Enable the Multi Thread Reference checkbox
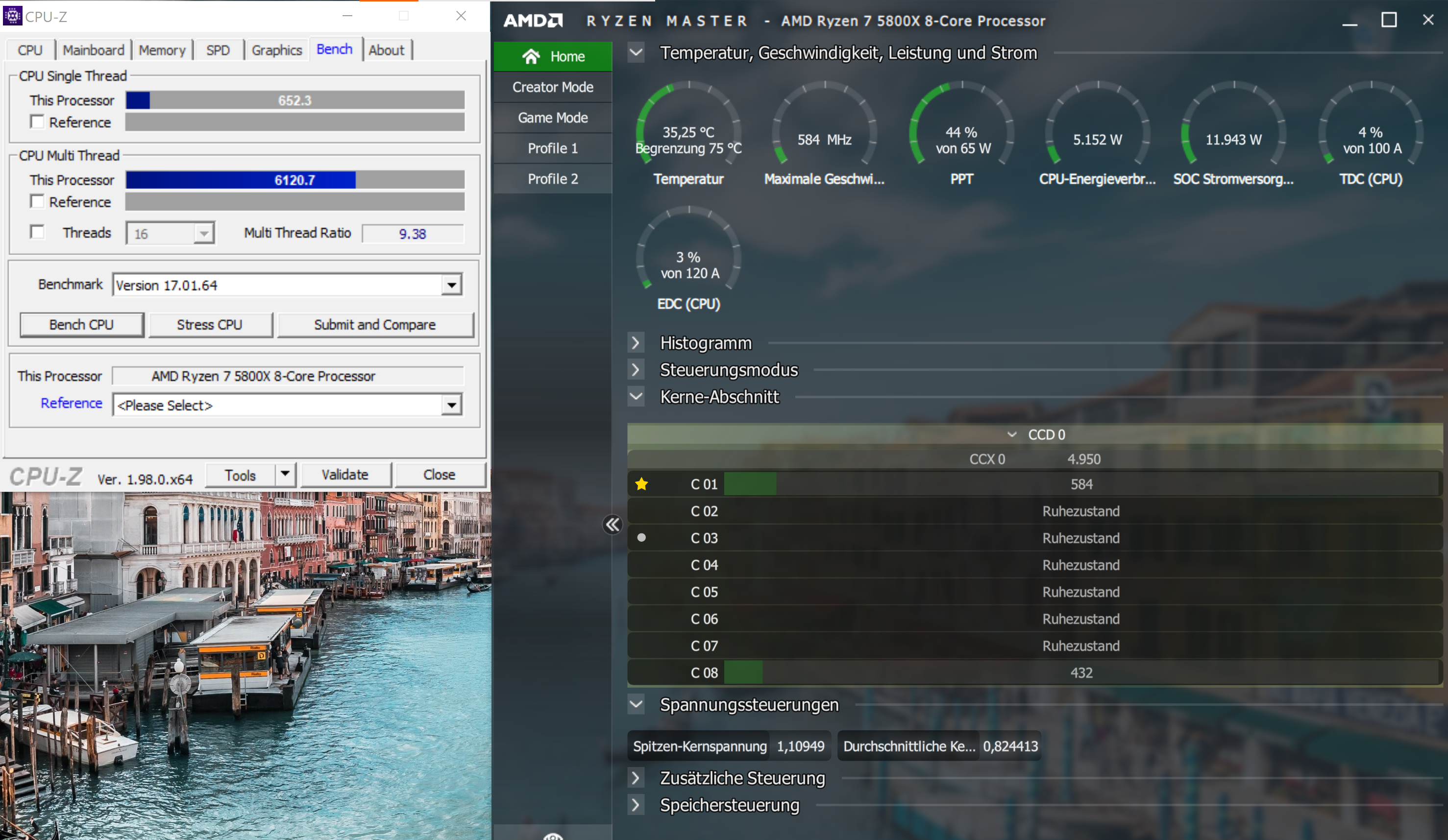 tap(37, 202)
